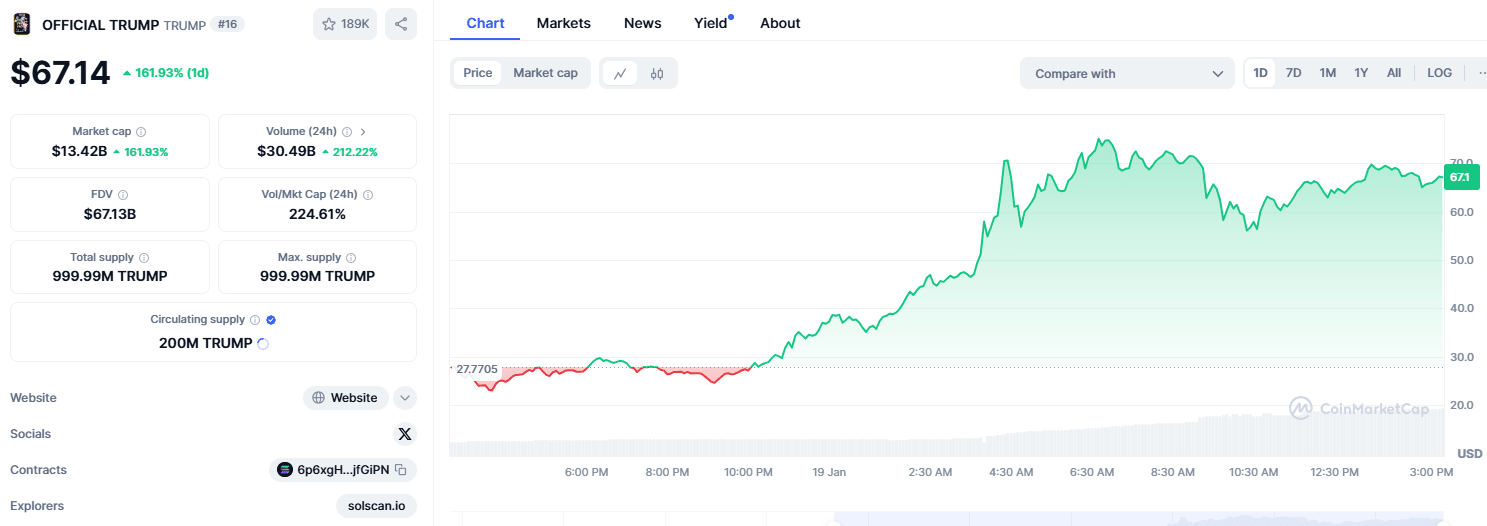This screenshot has height=526, width=1487.
Task: Click the Total supply info icon
Action: click(144, 258)
